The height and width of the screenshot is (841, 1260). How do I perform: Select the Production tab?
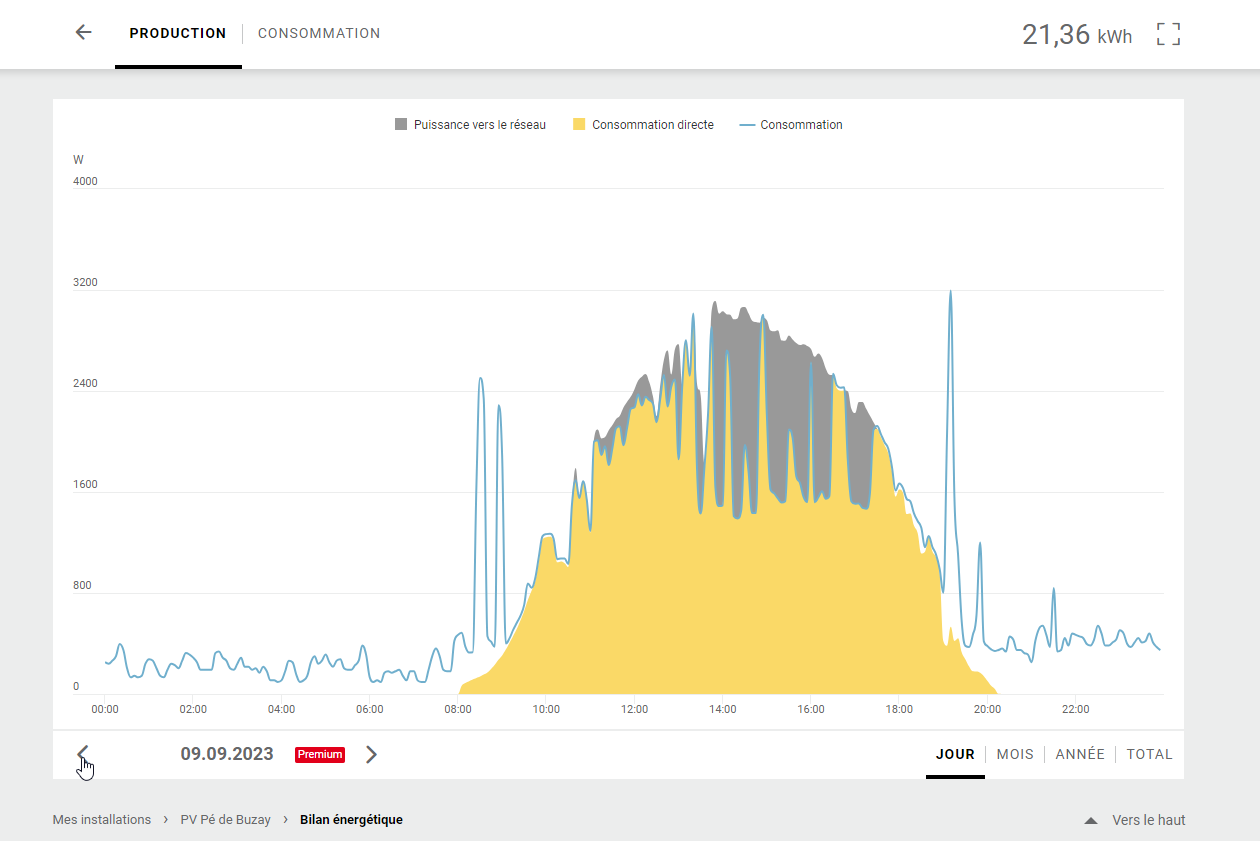178,33
